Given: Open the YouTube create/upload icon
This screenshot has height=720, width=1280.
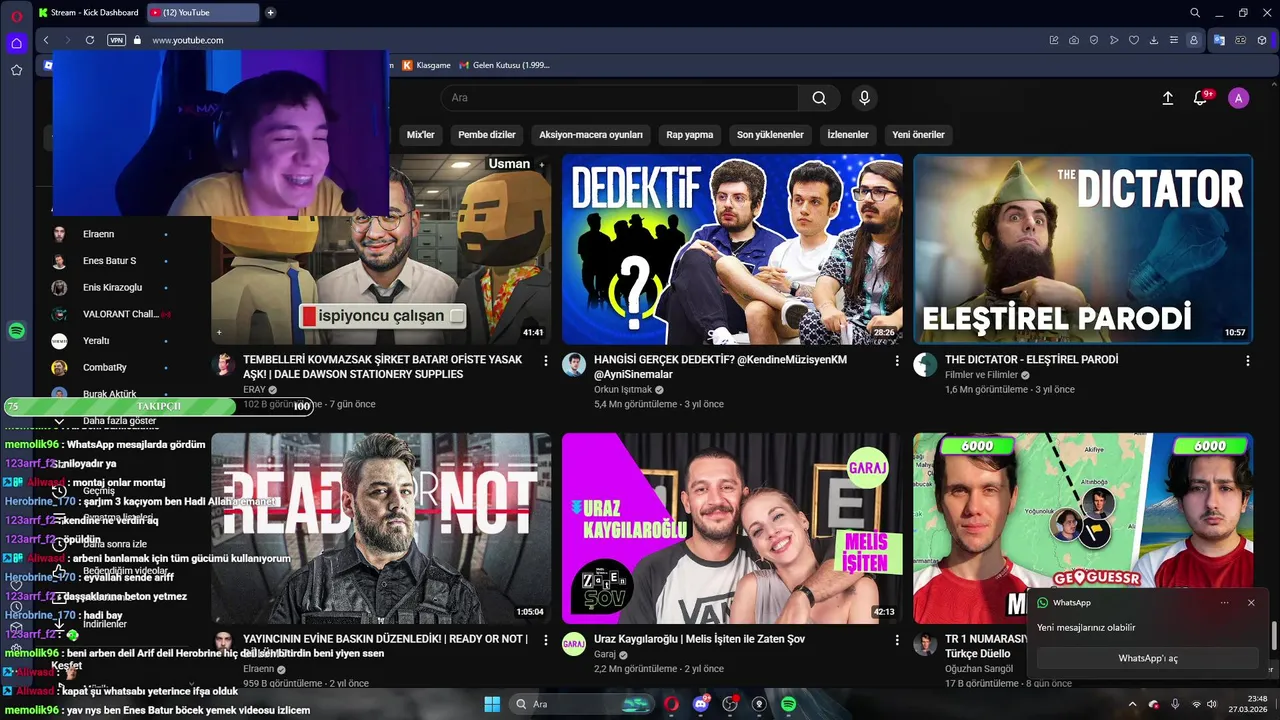Looking at the screenshot, I should [x=1167, y=98].
